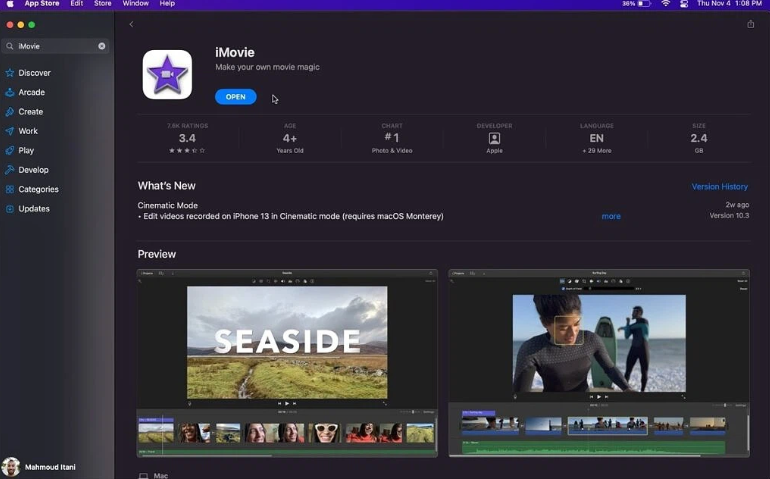Image resolution: width=770 pixels, height=479 pixels.
Task: Open the SEASIDE preview screenshot
Action: 287,363
